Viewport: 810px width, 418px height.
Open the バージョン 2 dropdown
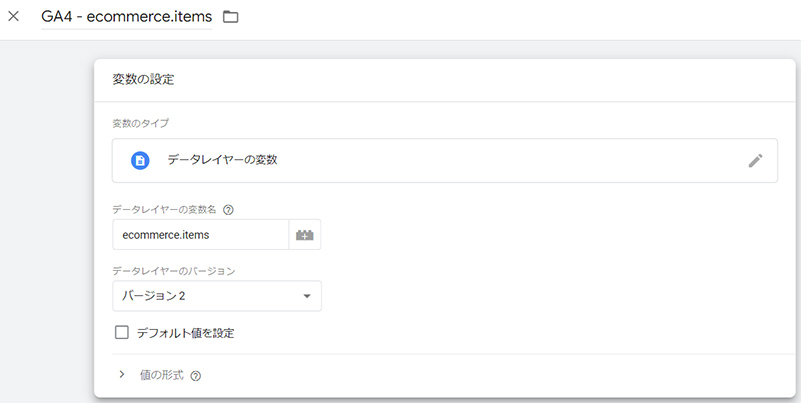(x=217, y=296)
